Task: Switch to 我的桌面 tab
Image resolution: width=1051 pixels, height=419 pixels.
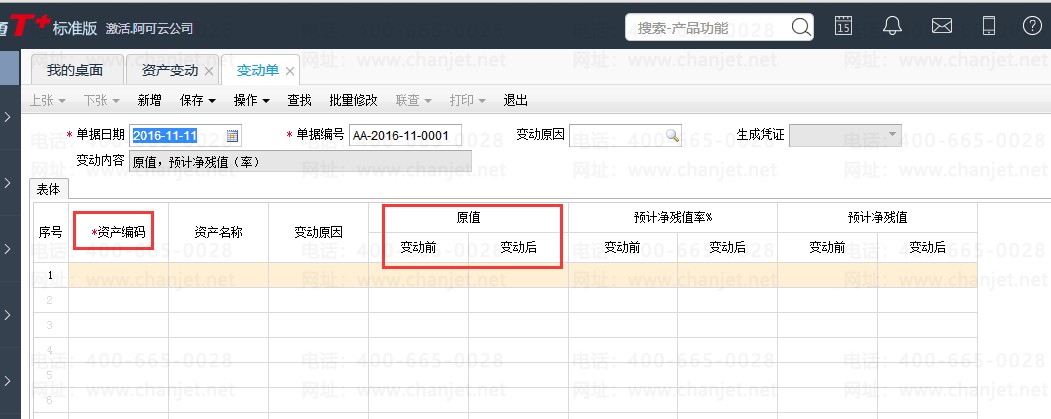Action: pos(75,70)
